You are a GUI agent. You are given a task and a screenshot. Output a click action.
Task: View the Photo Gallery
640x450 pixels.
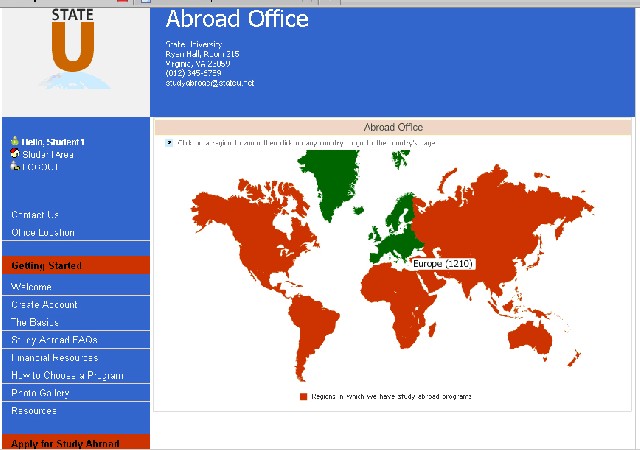(39, 393)
